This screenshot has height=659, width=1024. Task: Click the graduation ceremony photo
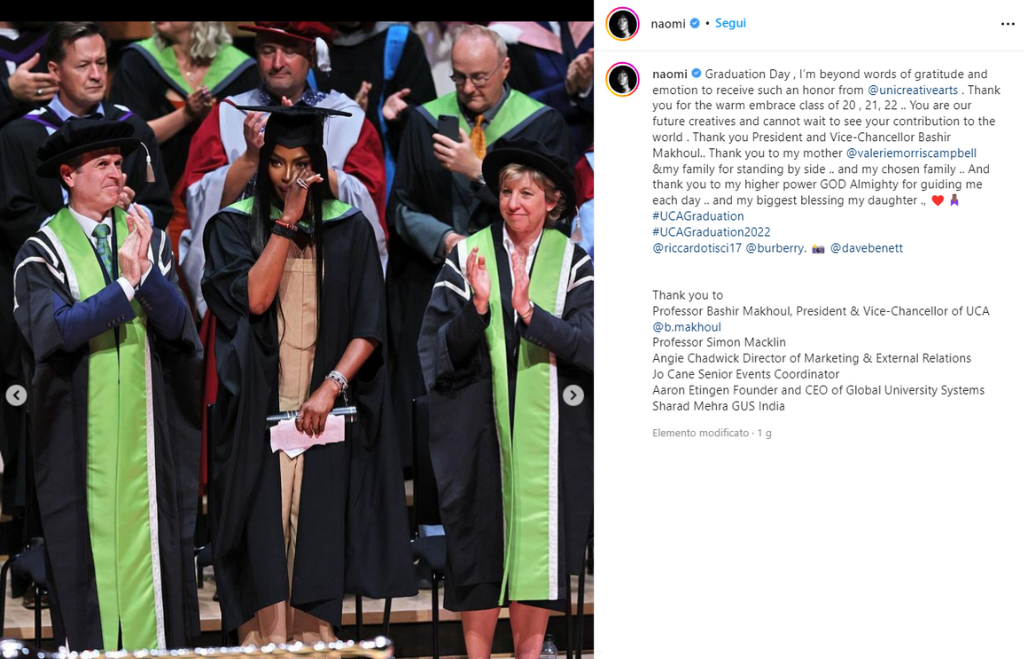[x=296, y=340]
